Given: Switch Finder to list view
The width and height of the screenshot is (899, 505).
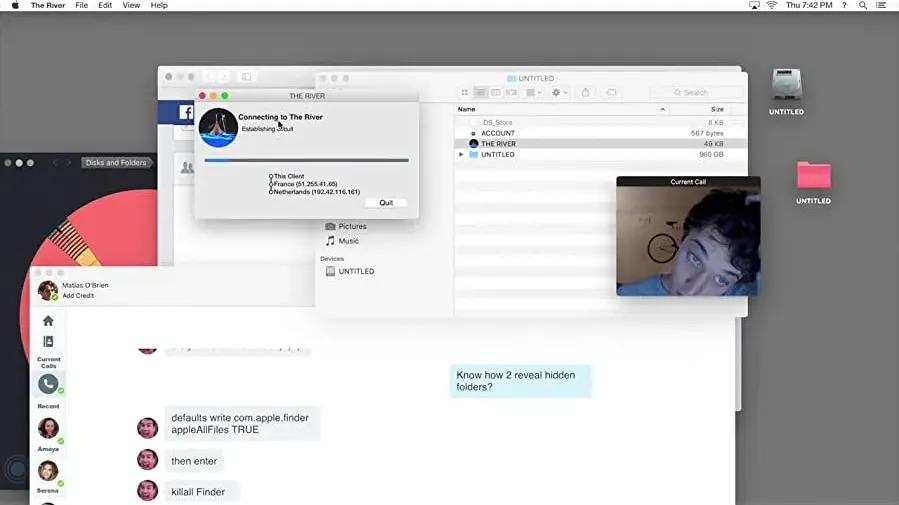Looking at the screenshot, I should (480, 92).
